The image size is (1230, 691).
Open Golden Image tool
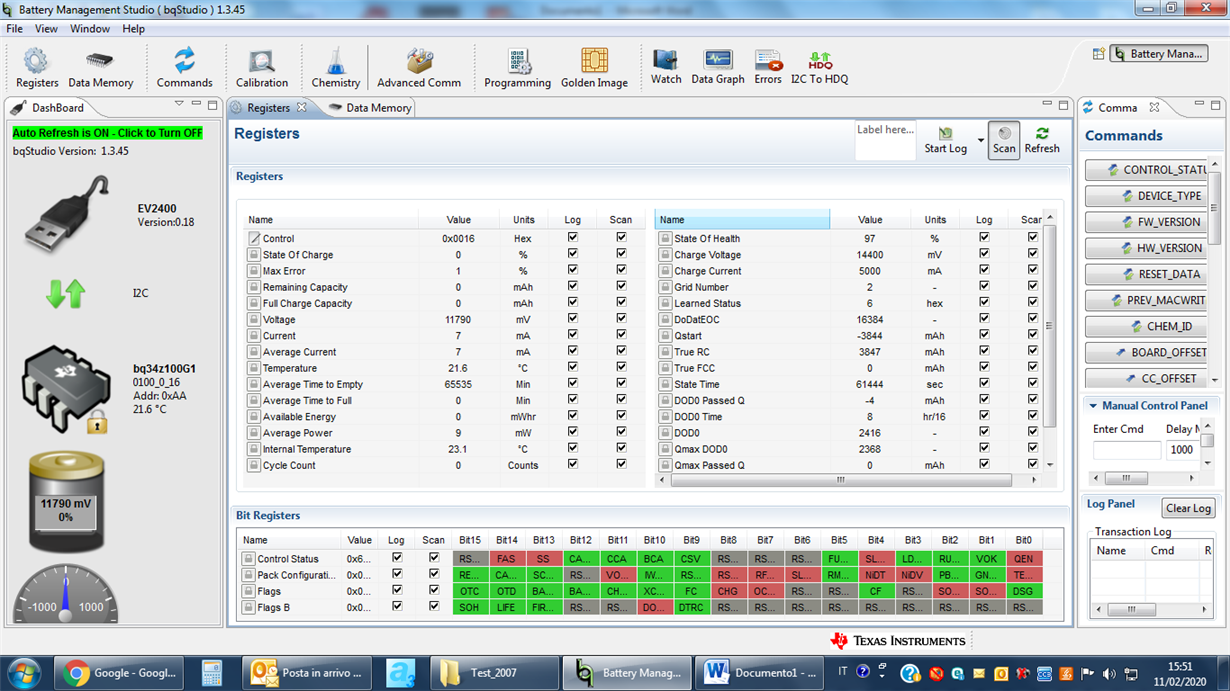pyautogui.click(x=594, y=68)
